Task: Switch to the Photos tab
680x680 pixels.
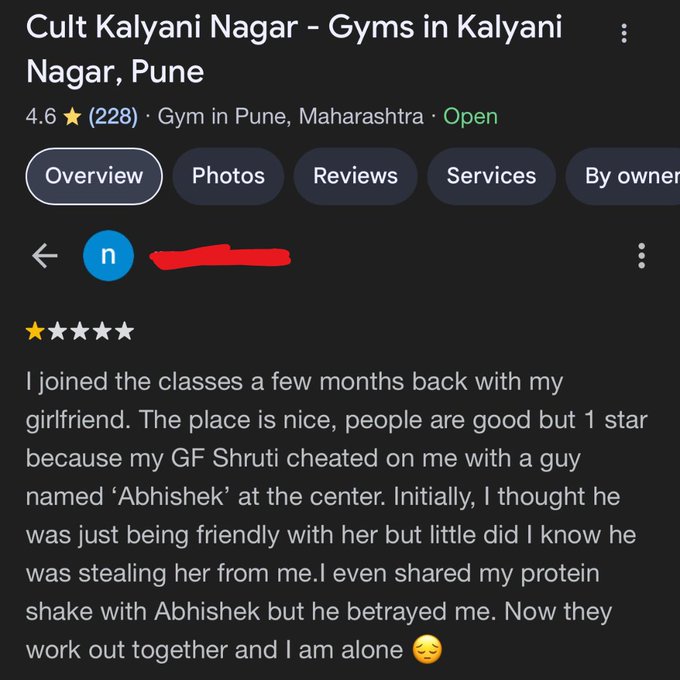Action: 228,176
